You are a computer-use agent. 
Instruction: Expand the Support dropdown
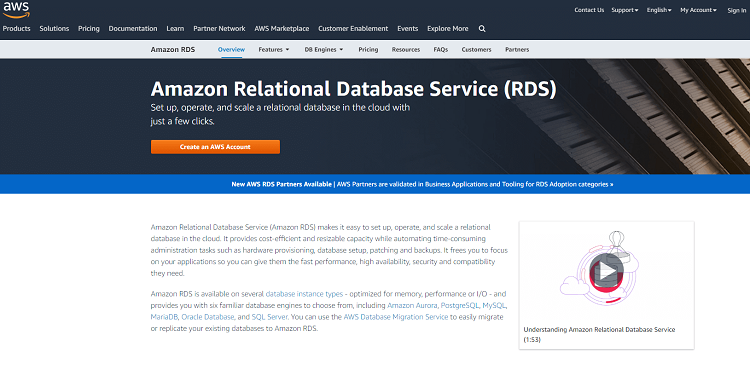click(x=625, y=10)
